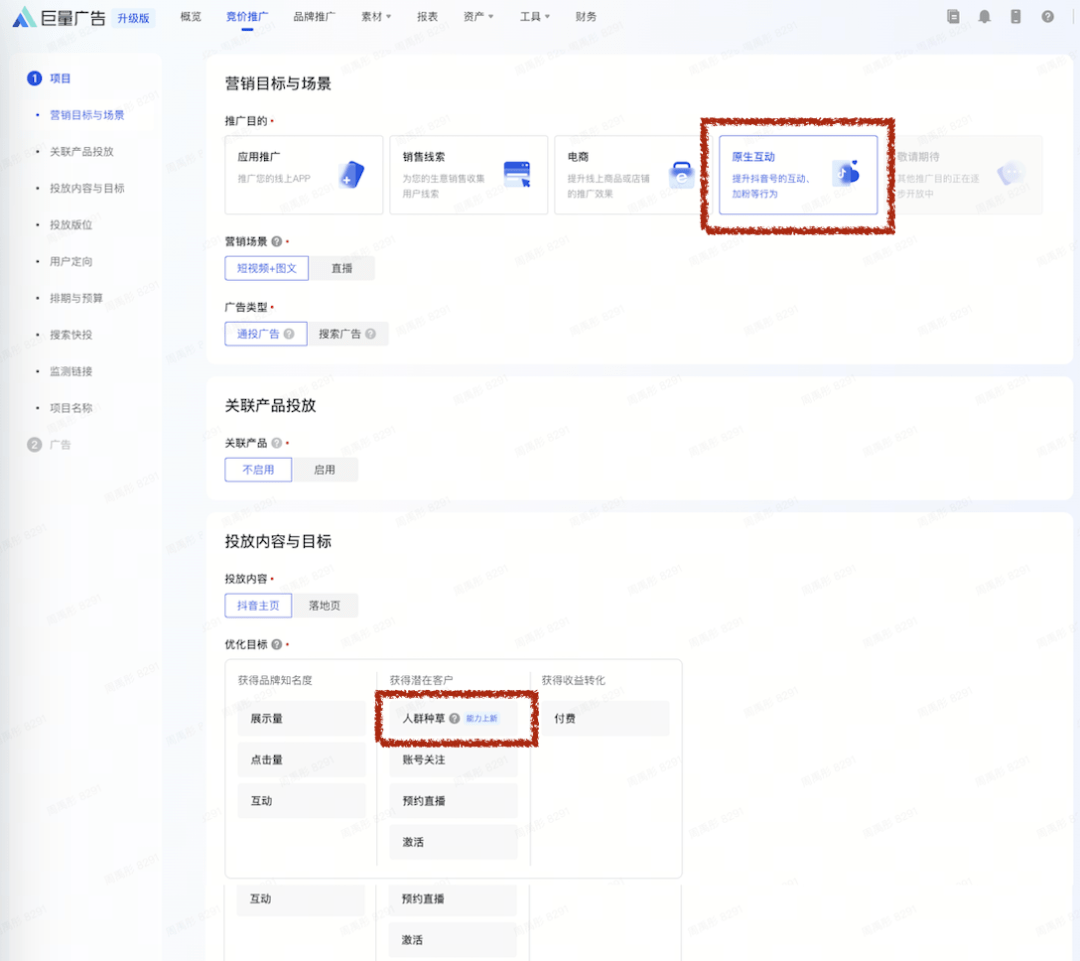Pick 人群种草 optimization goal
The width and height of the screenshot is (1080, 961).
(454, 719)
